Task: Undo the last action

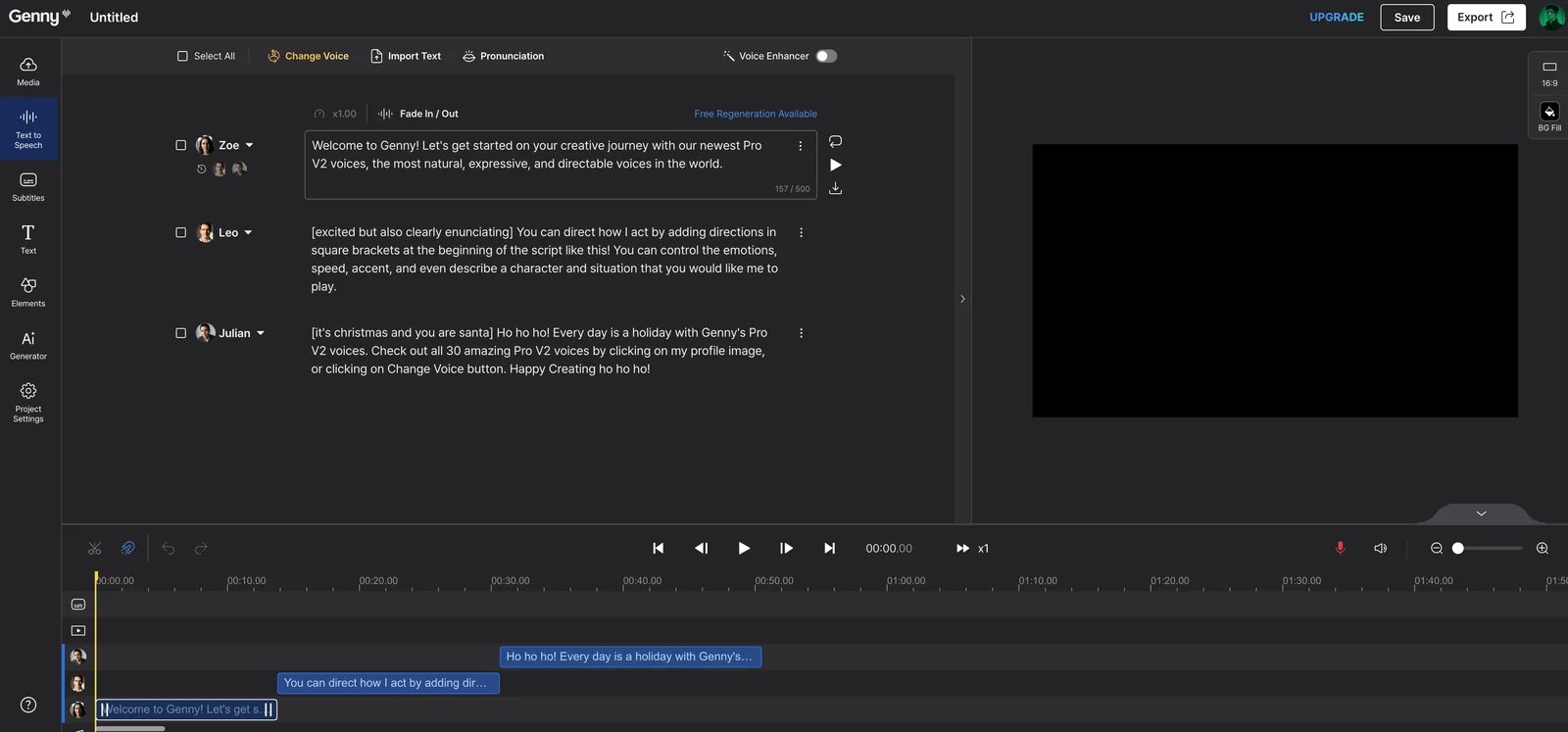Action: point(169,549)
